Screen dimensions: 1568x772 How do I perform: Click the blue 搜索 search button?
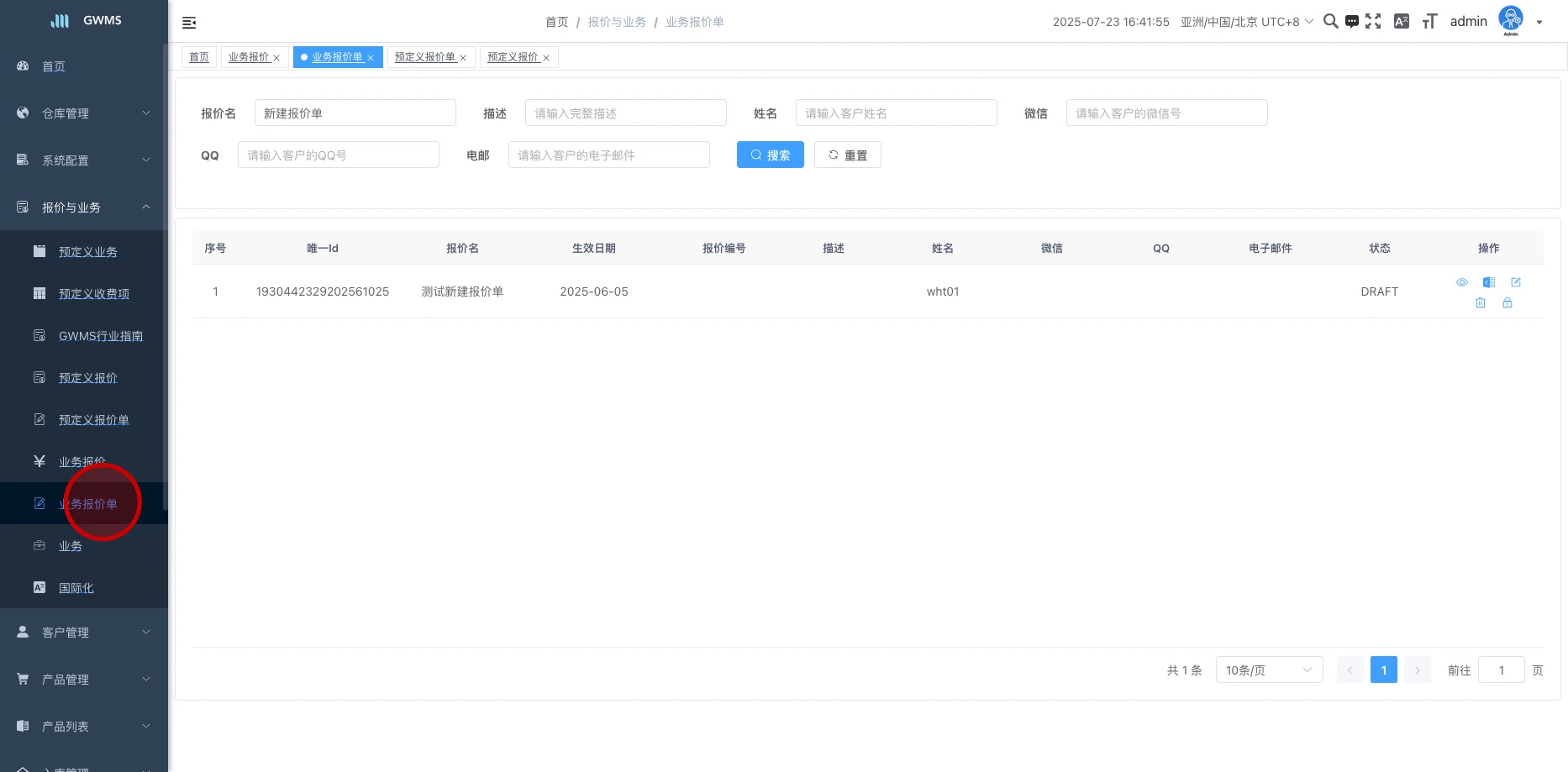click(770, 155)
